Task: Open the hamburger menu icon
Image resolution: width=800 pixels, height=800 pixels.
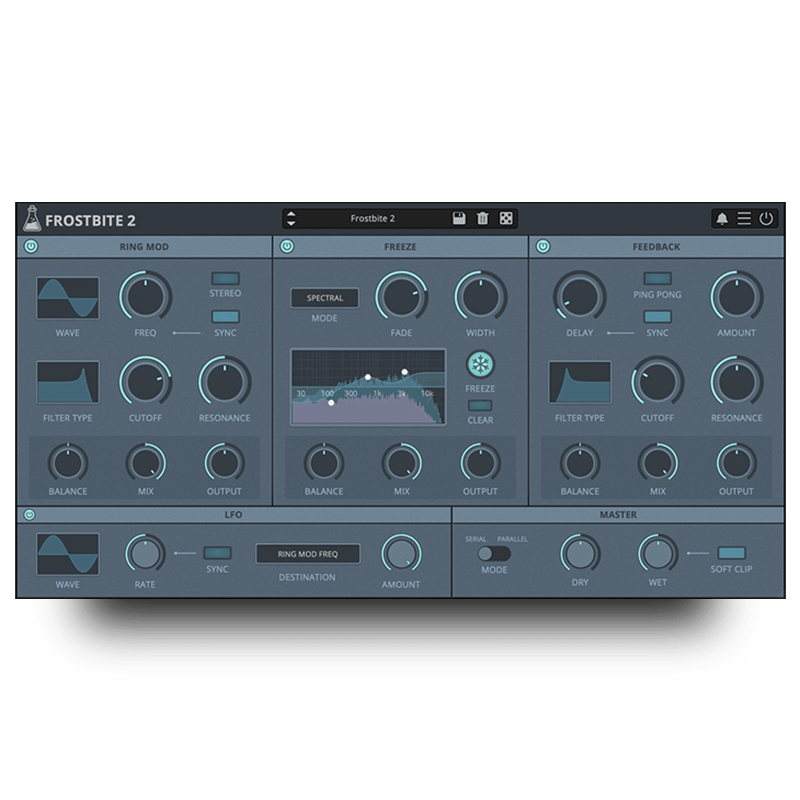Action: pyautogui.click(x=744, y=218)
